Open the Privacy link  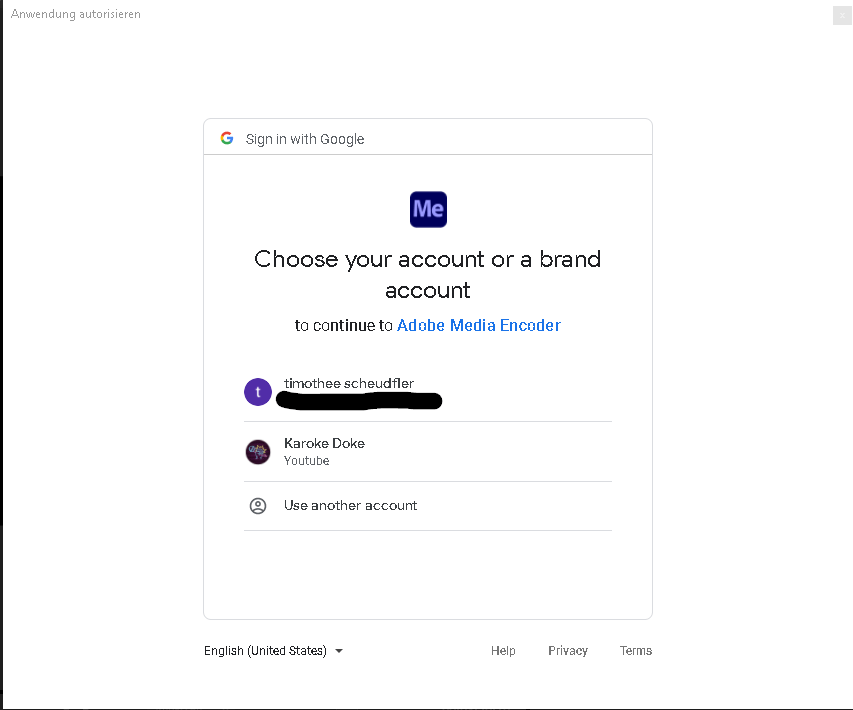pos(568,651)
